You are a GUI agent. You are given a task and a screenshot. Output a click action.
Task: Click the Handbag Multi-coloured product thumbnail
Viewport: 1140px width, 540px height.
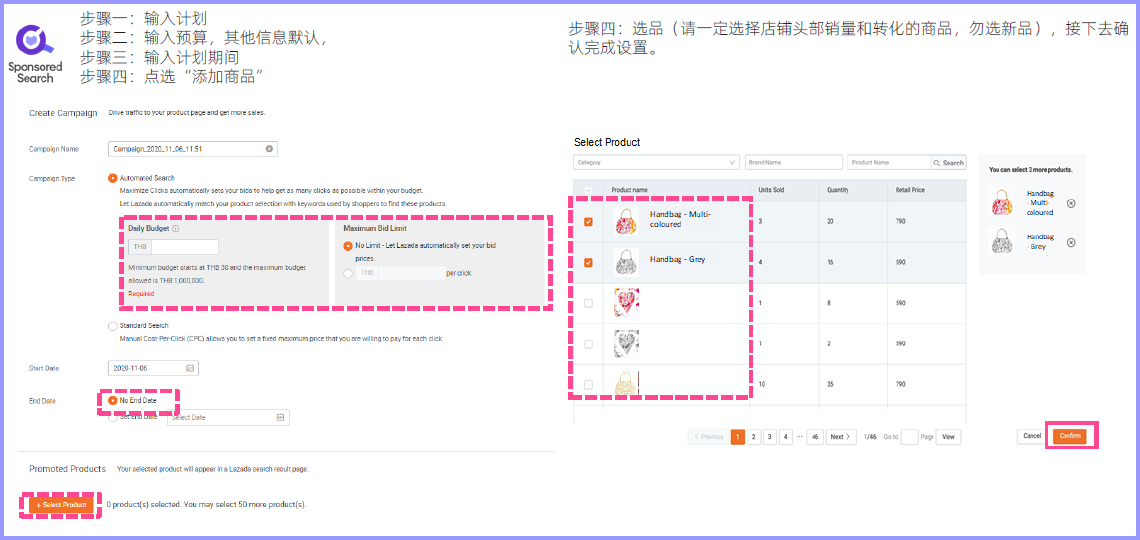[x=626, y=221]
